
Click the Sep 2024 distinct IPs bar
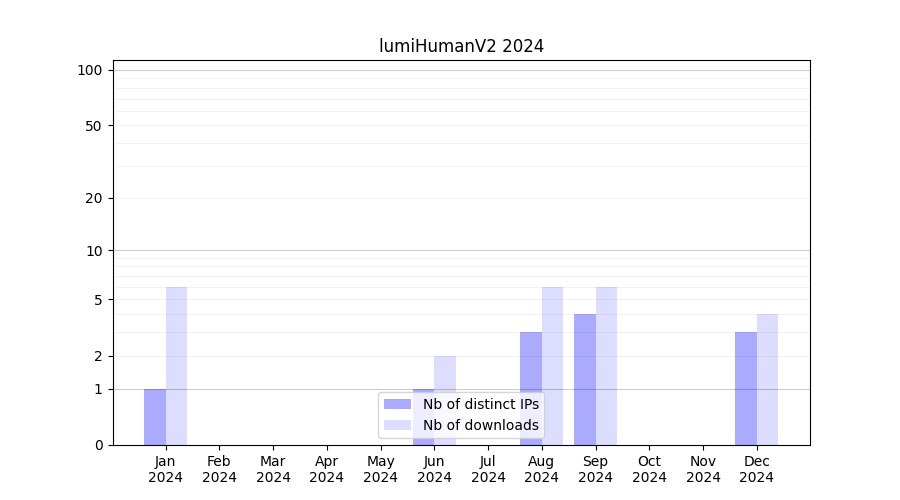click(585, 379)
